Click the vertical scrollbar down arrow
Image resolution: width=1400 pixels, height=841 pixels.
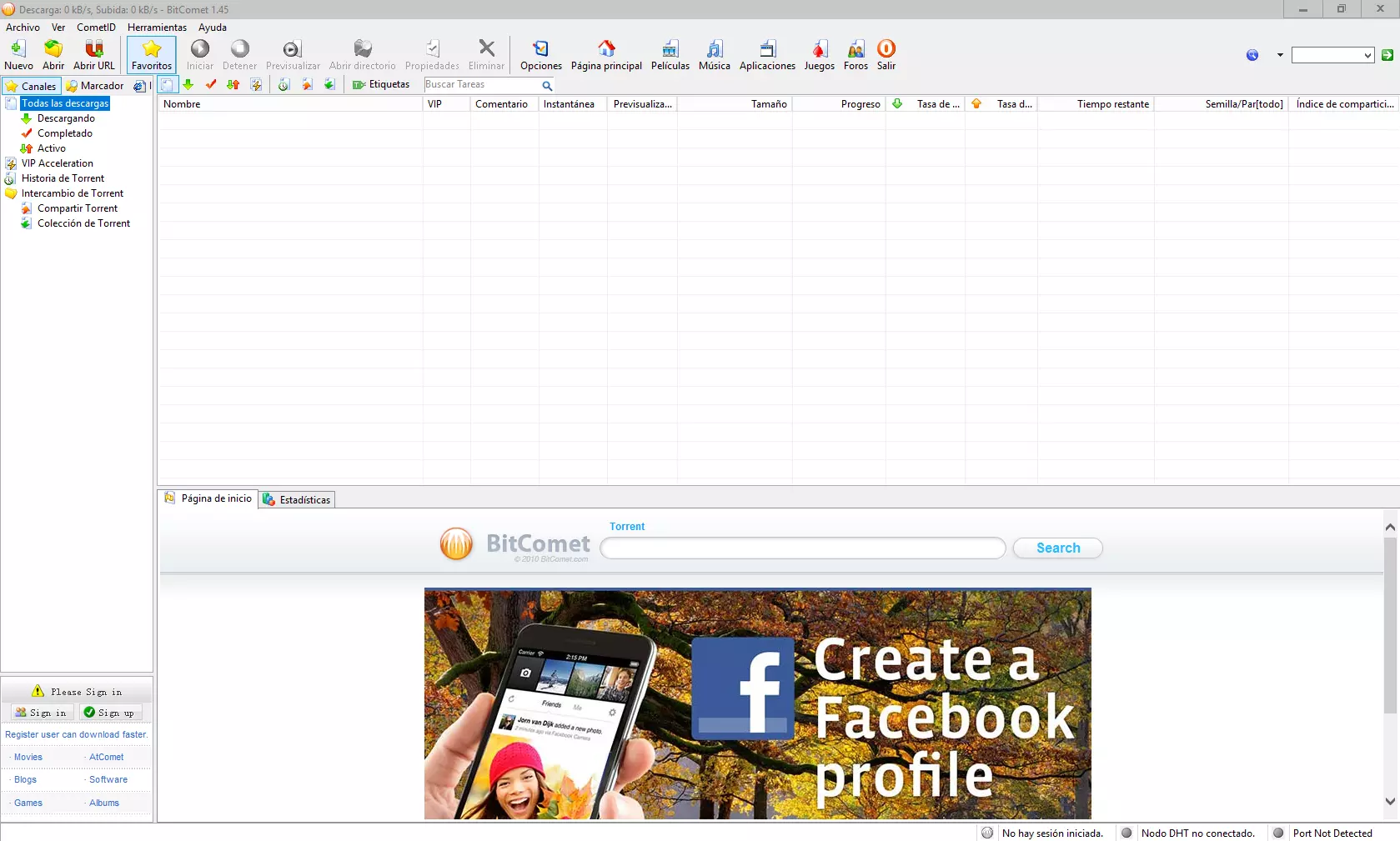coord(1390,802)
